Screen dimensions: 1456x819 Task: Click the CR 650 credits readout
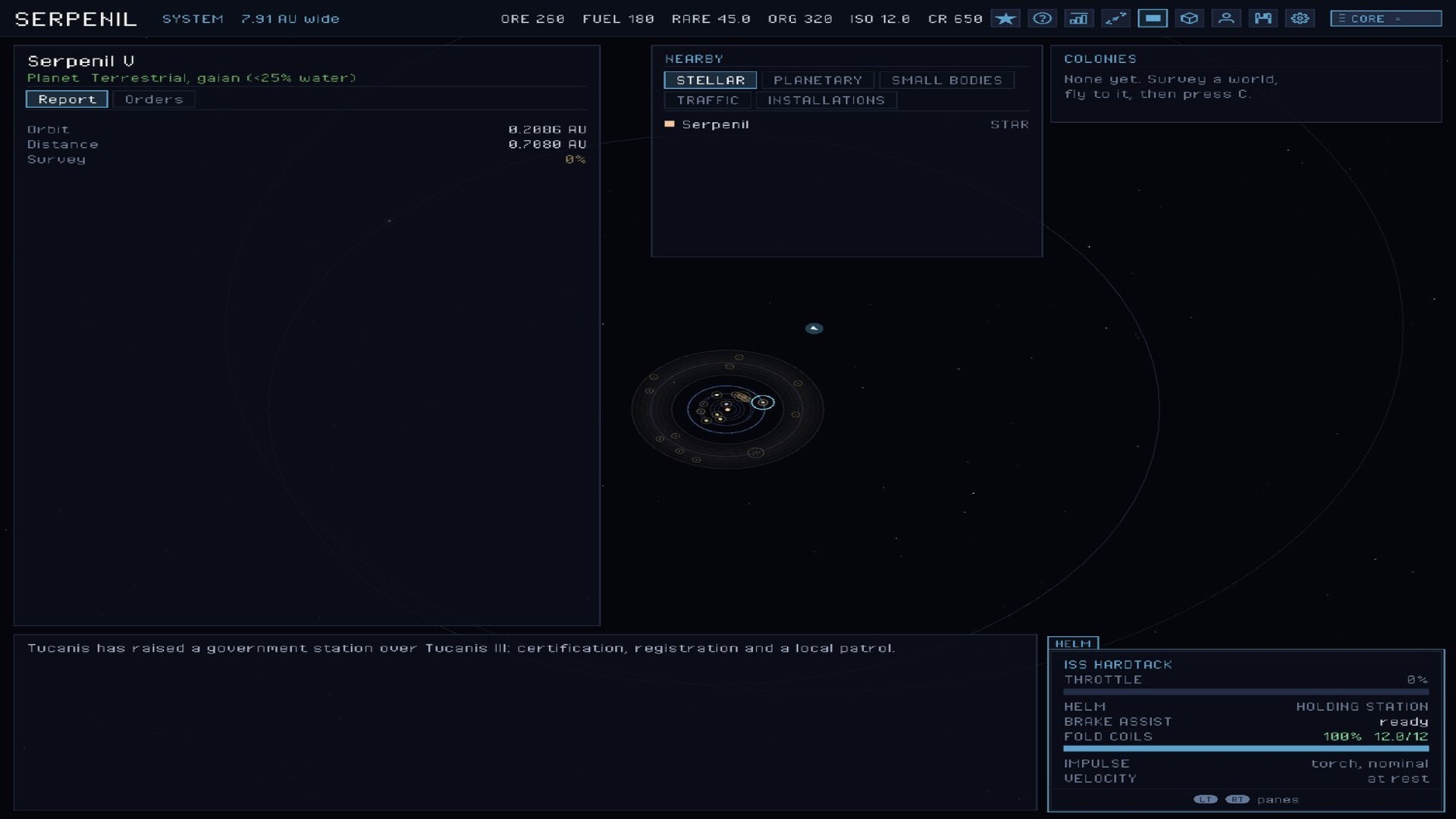coord(955,19)
